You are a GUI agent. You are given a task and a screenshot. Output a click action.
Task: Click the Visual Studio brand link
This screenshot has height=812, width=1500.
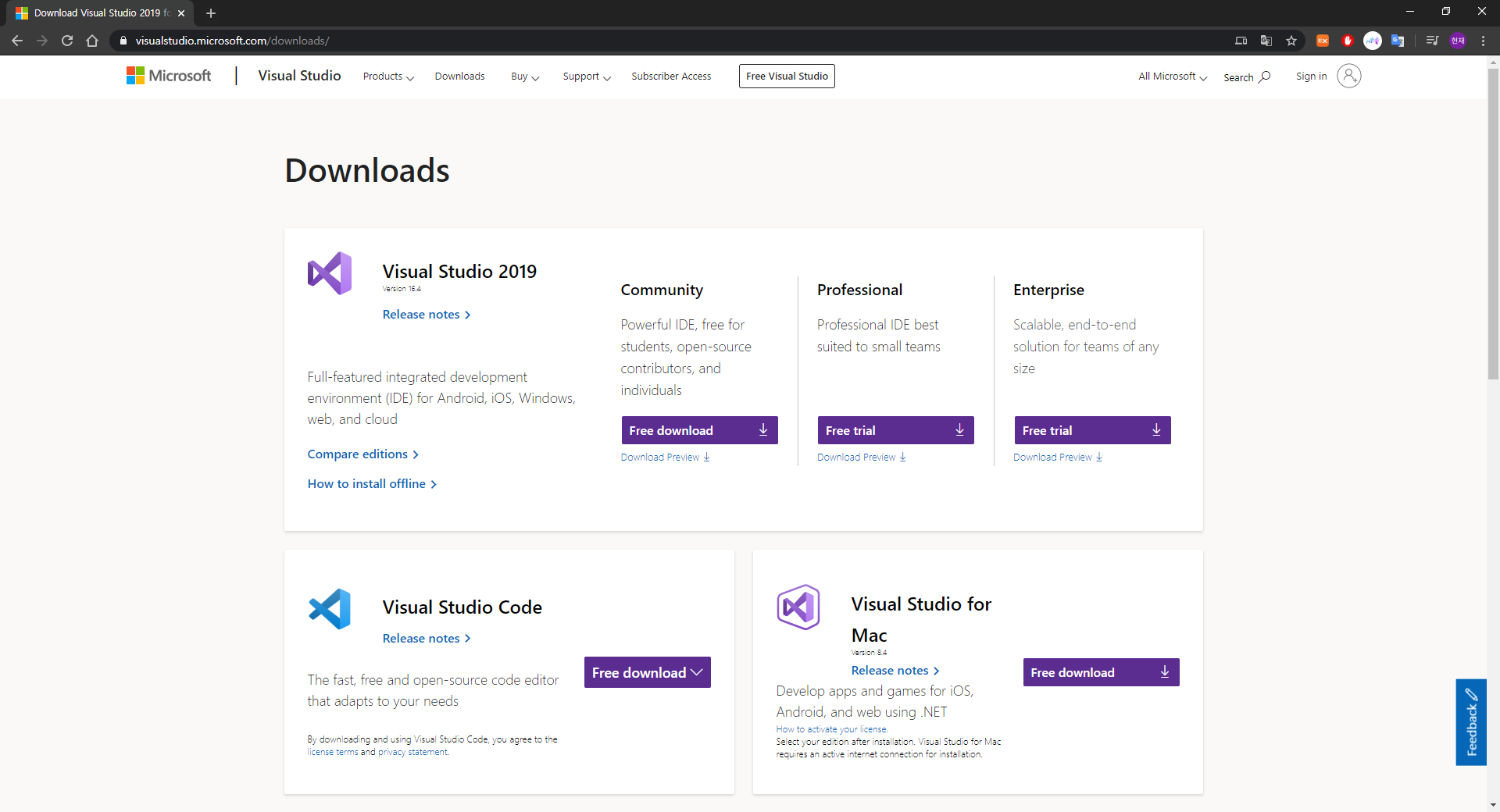pyautogui.click(x=299, y=76)
